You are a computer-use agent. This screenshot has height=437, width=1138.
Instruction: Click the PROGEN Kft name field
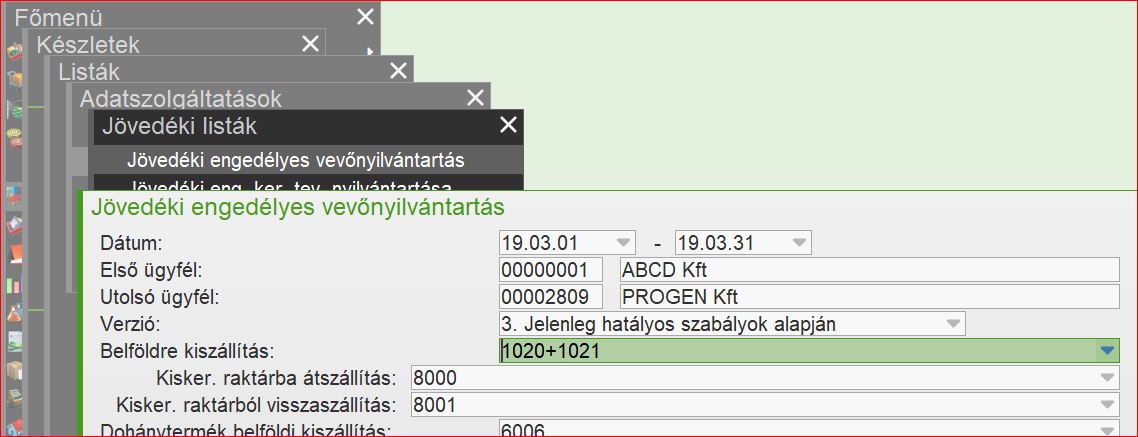pos(869,297)
